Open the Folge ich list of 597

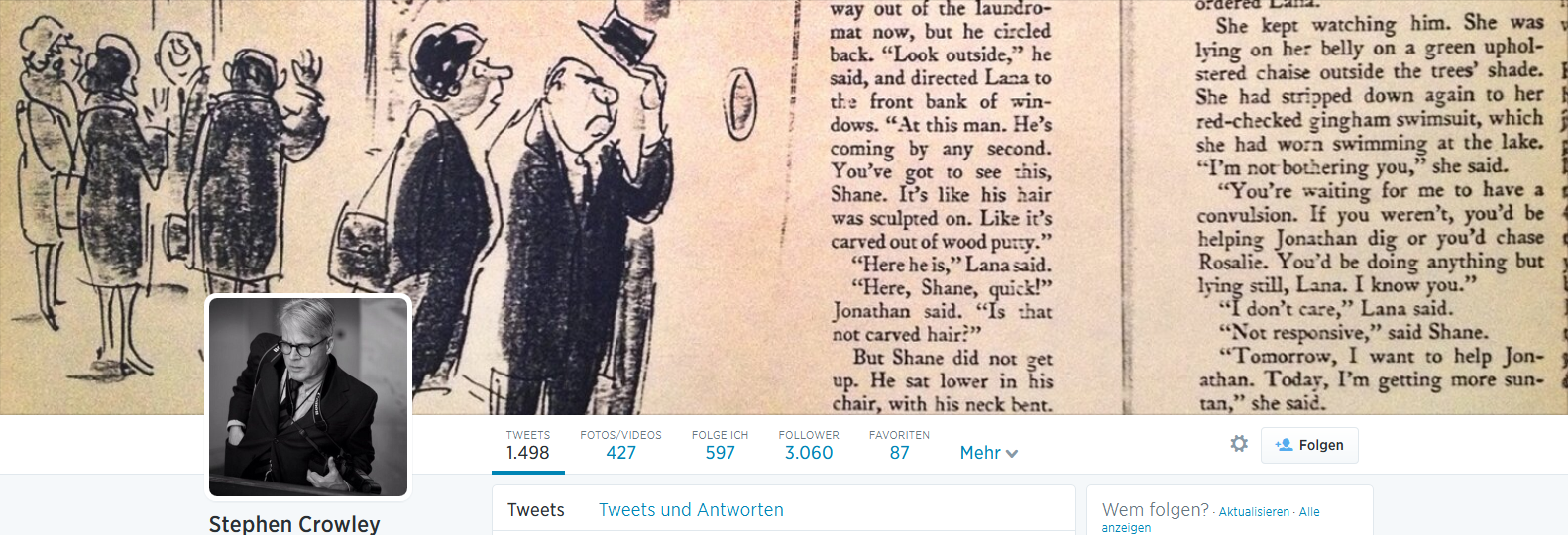(720, 445)
